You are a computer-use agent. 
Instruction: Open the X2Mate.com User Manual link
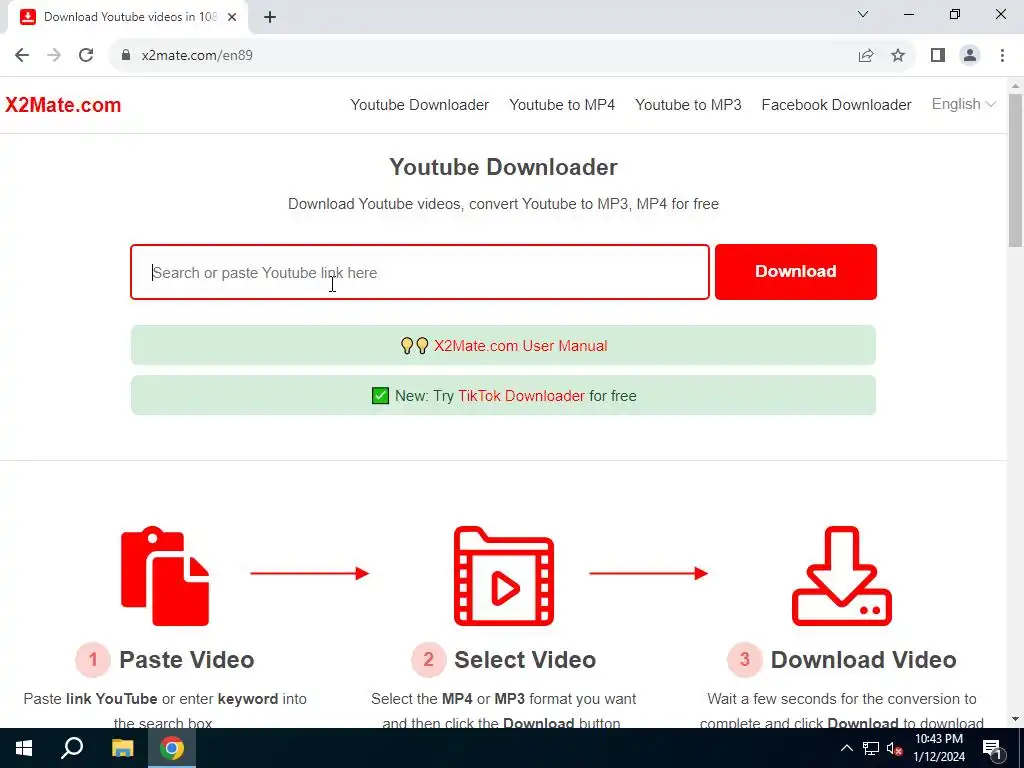pos(520,345)
